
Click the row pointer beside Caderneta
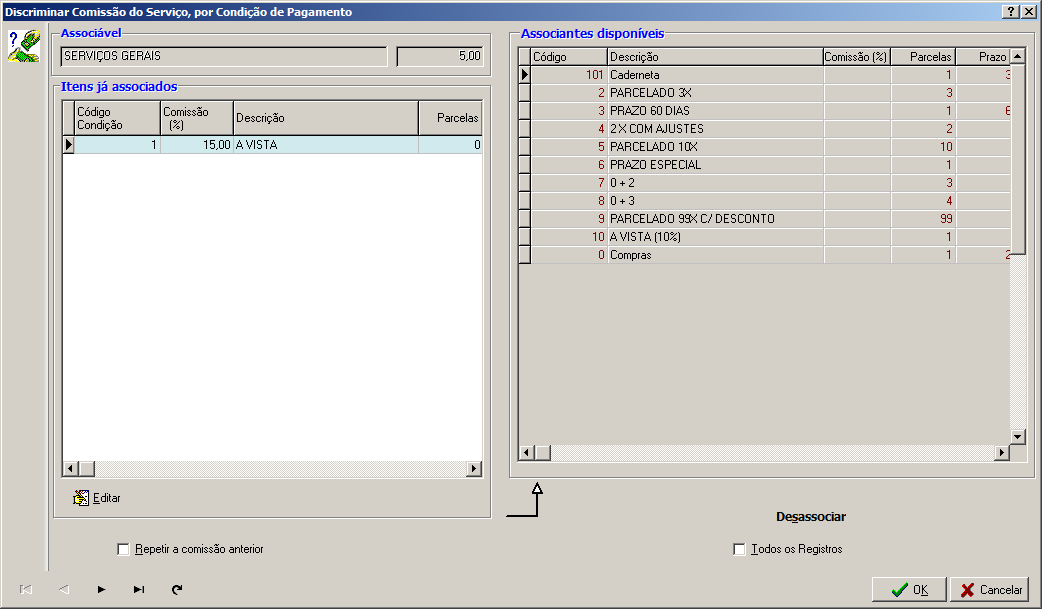coord(524,75)
